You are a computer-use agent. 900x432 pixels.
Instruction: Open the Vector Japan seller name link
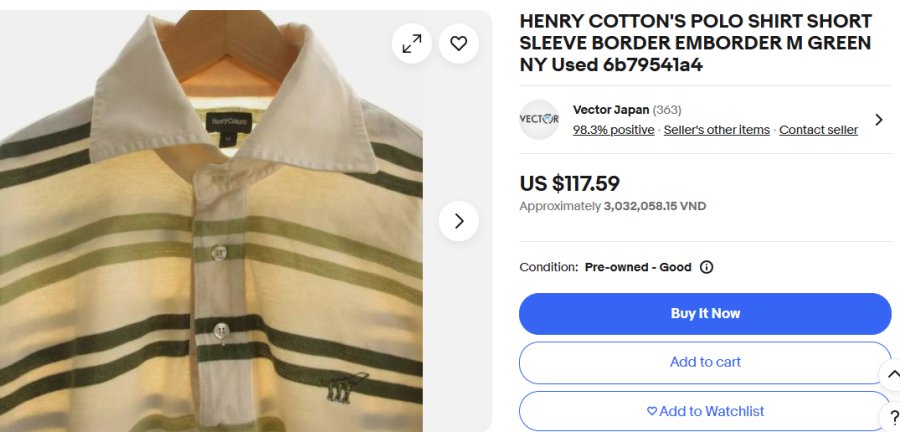pyautogui.click(x=611, y=110)
